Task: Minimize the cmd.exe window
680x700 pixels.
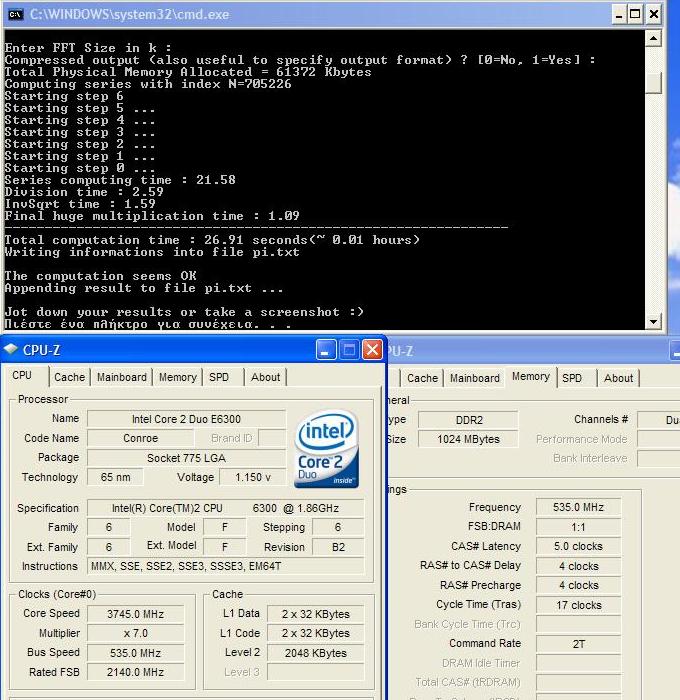Action: point(619,15)
